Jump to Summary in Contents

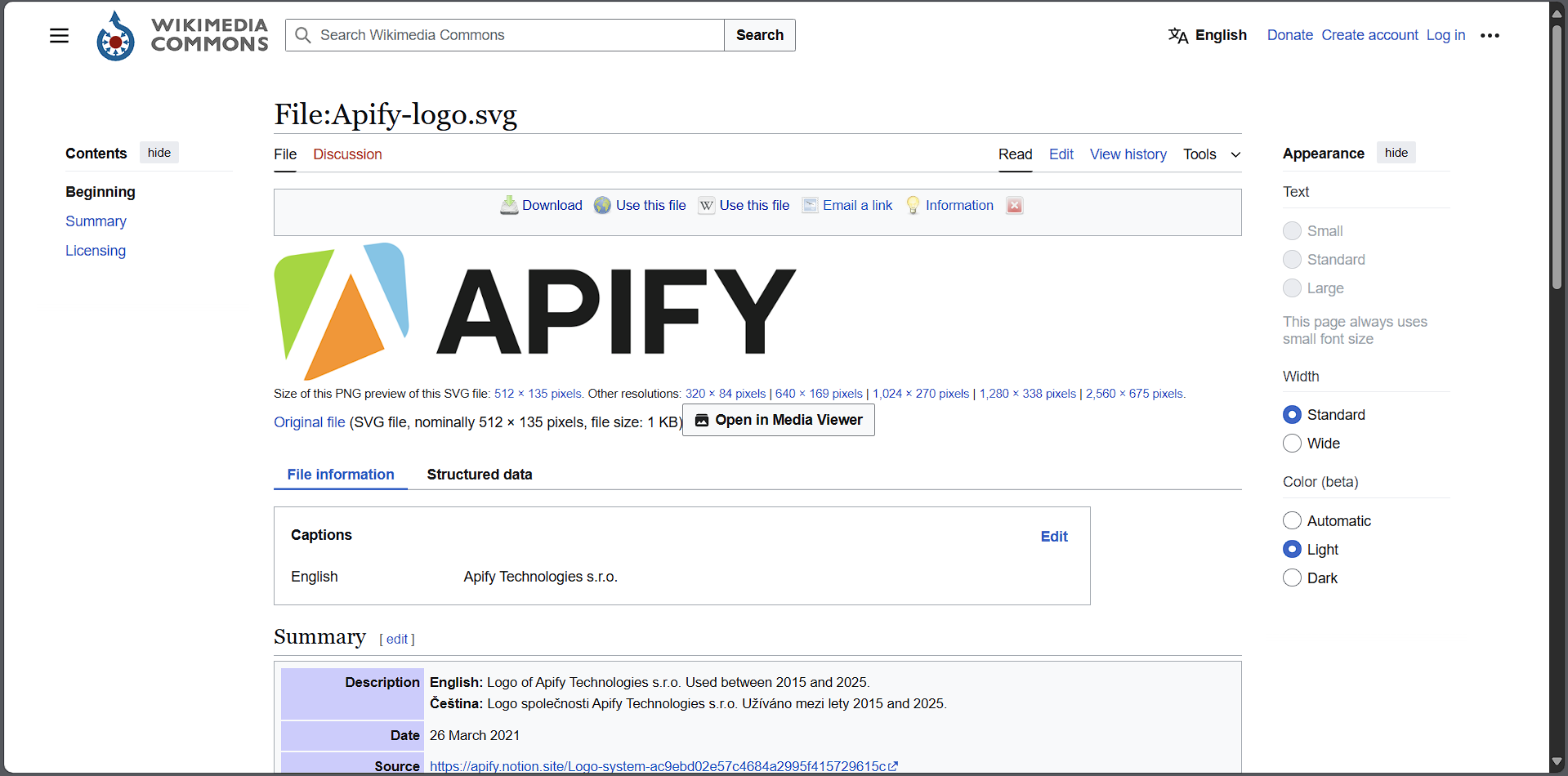pos(96,221)
